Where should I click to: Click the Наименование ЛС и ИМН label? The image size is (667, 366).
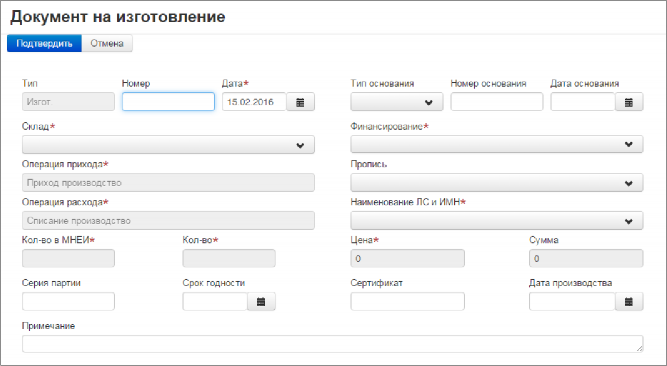tap(408, 202)
